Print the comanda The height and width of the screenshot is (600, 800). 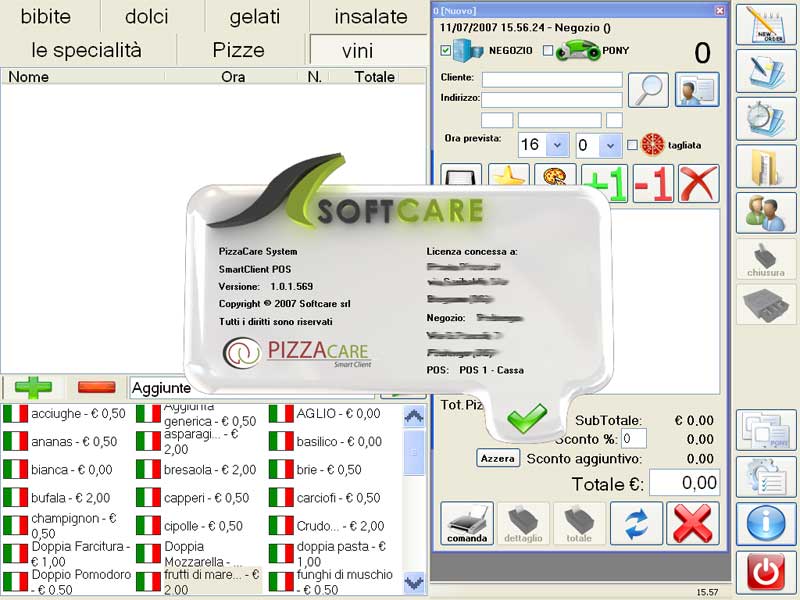(467, 523)
